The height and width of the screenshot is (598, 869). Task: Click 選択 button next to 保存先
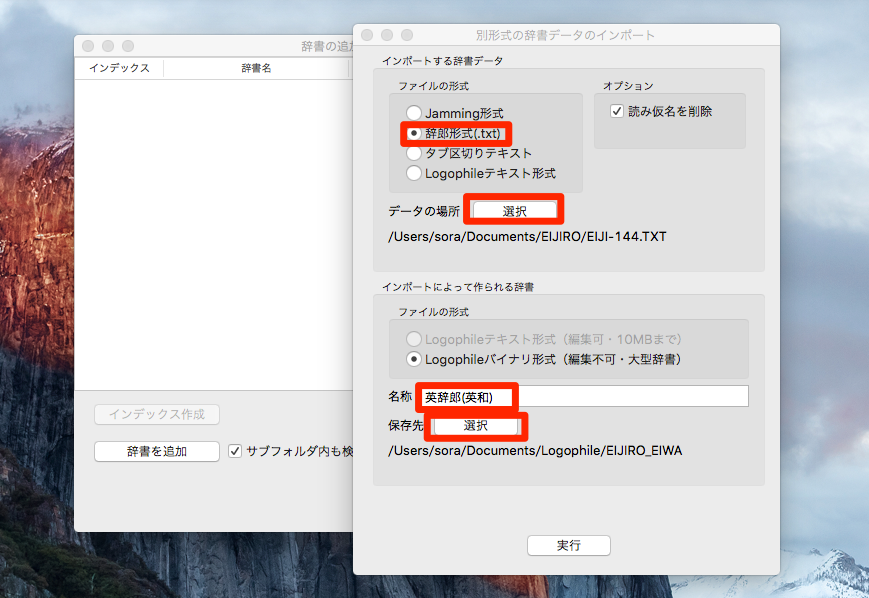[x=476, y=426]
